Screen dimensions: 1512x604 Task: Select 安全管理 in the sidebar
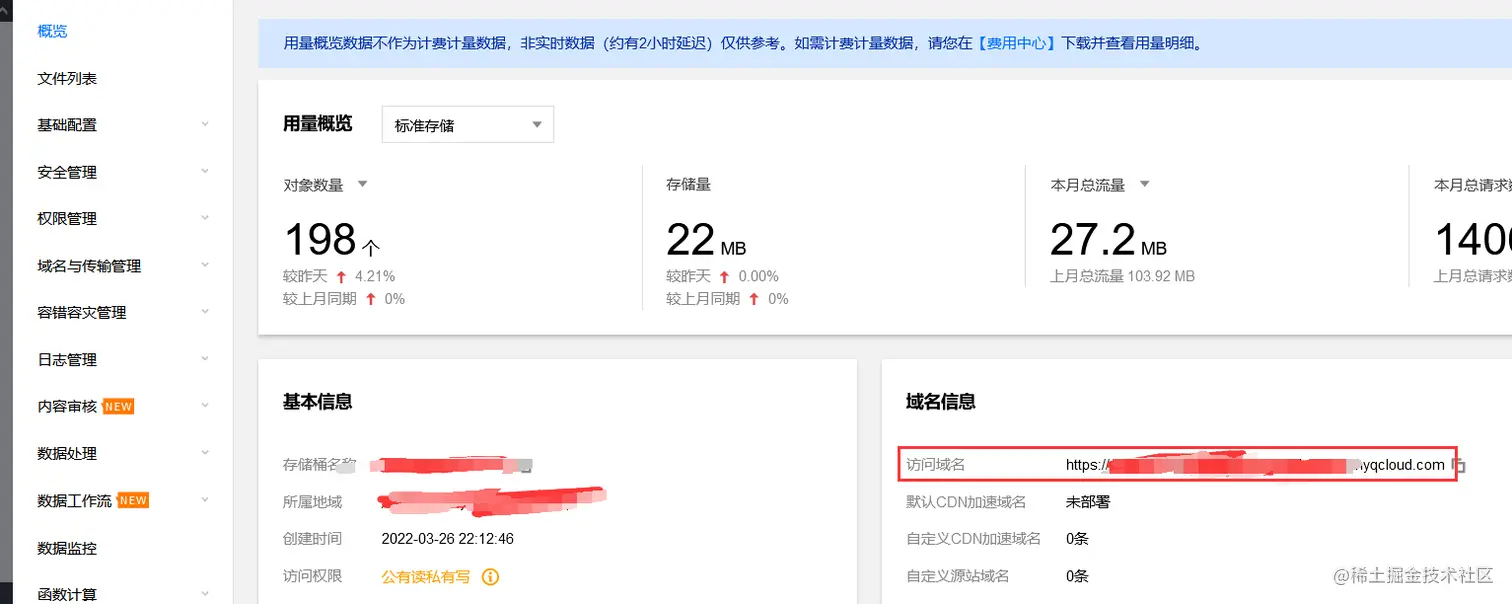click(x=67, y=172)
